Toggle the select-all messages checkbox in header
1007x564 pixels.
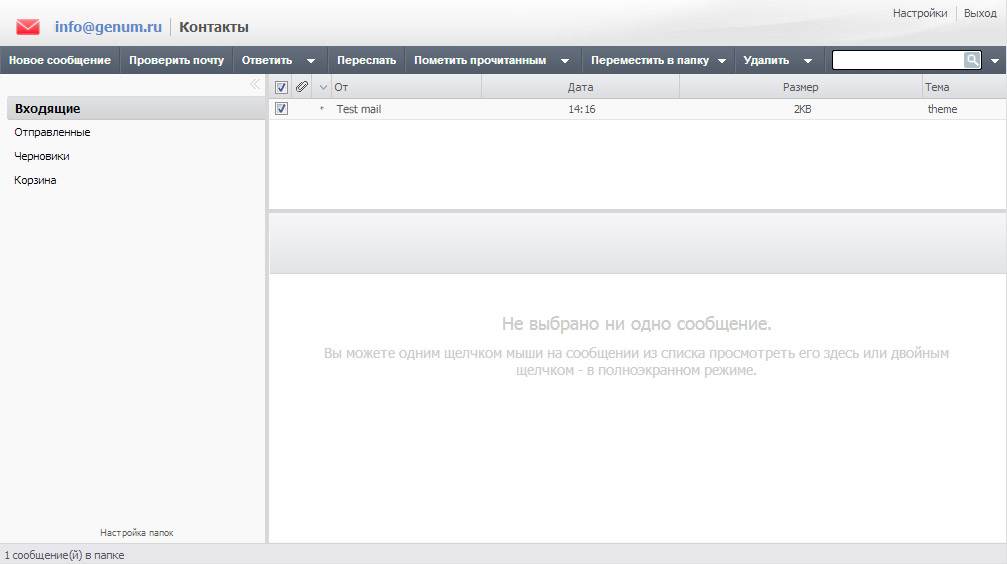tap(281, 87)
